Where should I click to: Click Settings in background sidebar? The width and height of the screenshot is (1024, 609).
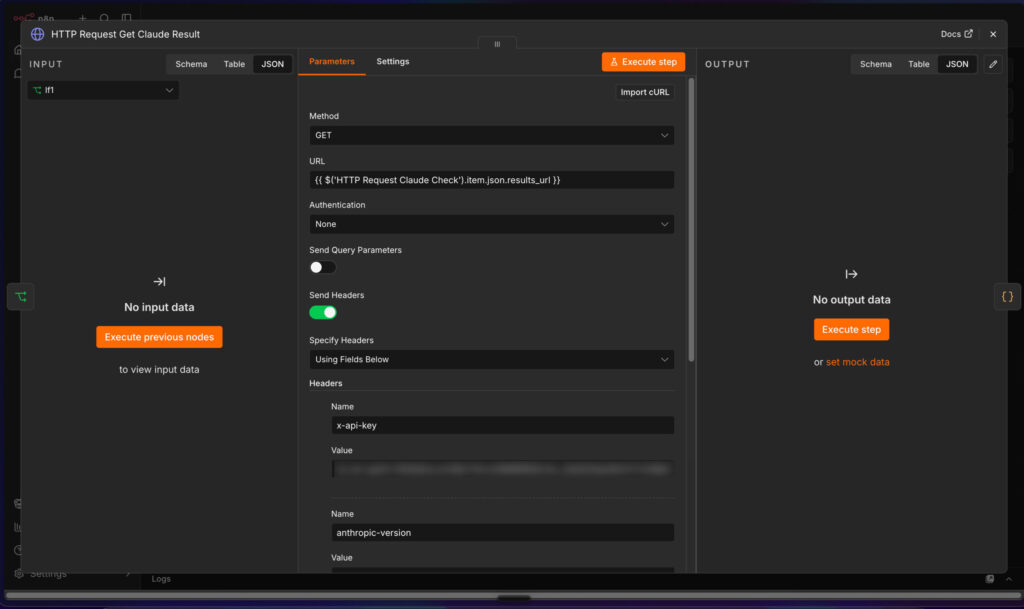(48, 574)
